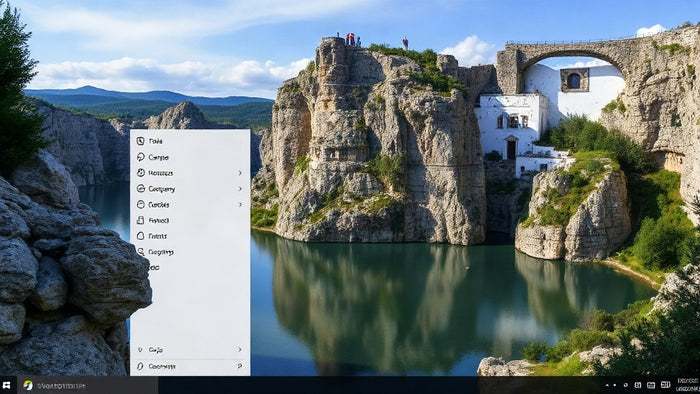Select the sixth context menu entry with the document icon
Viewport: 700px width, 394px height.
(x=190, y=220)
